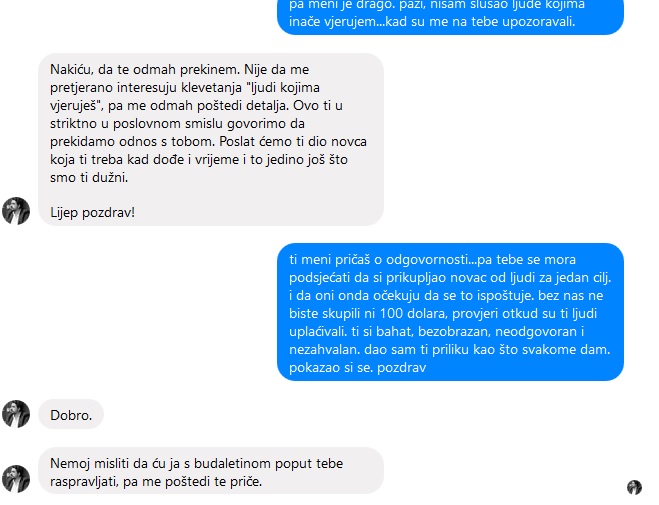Click the quoted phrase "ljudi kojima vjeruješ"
This screenshot has height=505, width=659.
[185, 96]
